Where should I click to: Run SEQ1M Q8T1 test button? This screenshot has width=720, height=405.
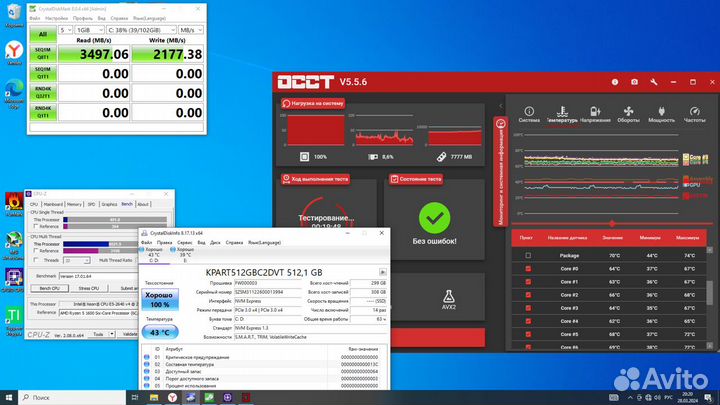pos(43,54)
